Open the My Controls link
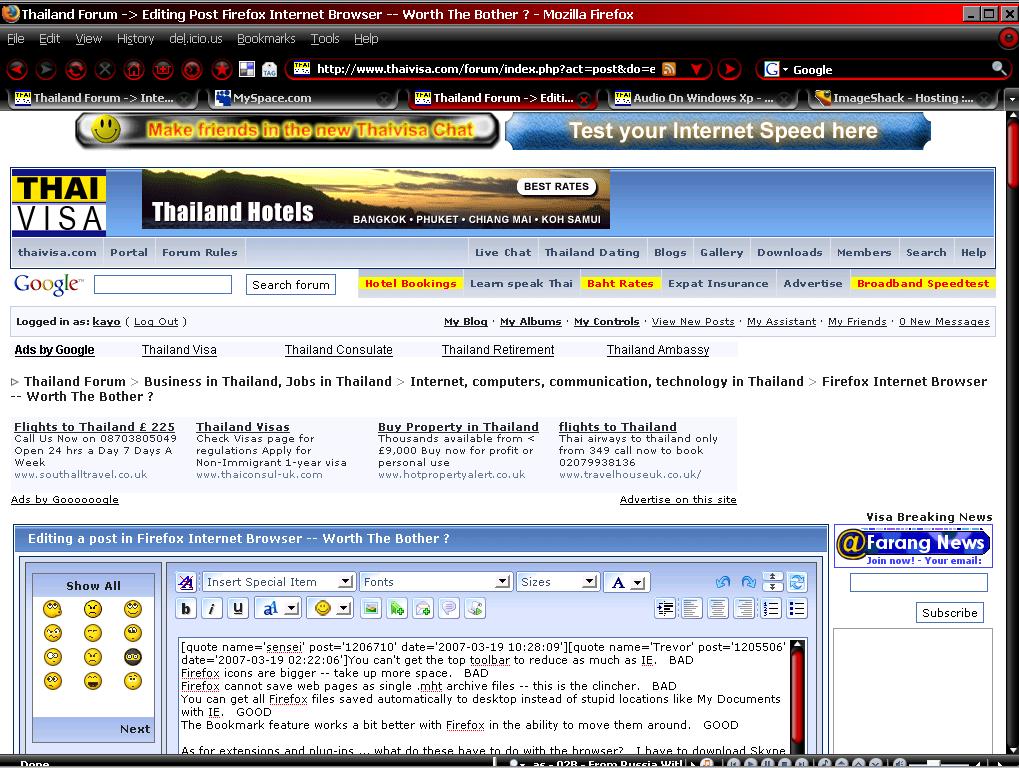This screenshot has height=768, width=1019. point(606,322)
